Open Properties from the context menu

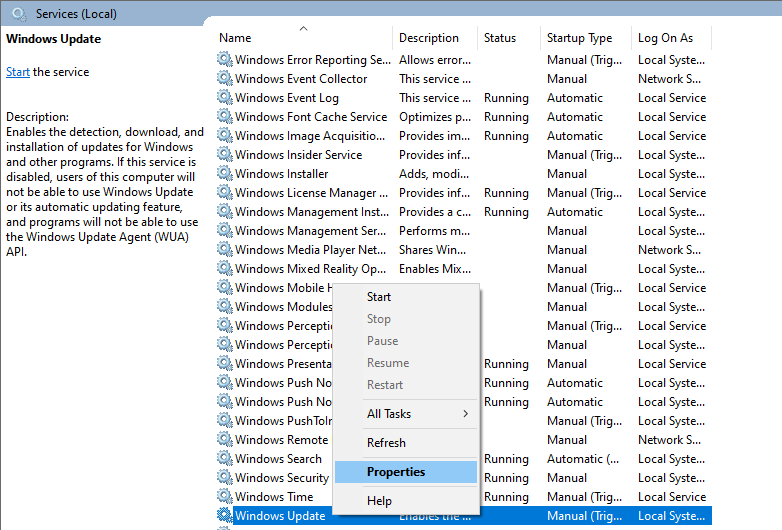click(406, 472)
